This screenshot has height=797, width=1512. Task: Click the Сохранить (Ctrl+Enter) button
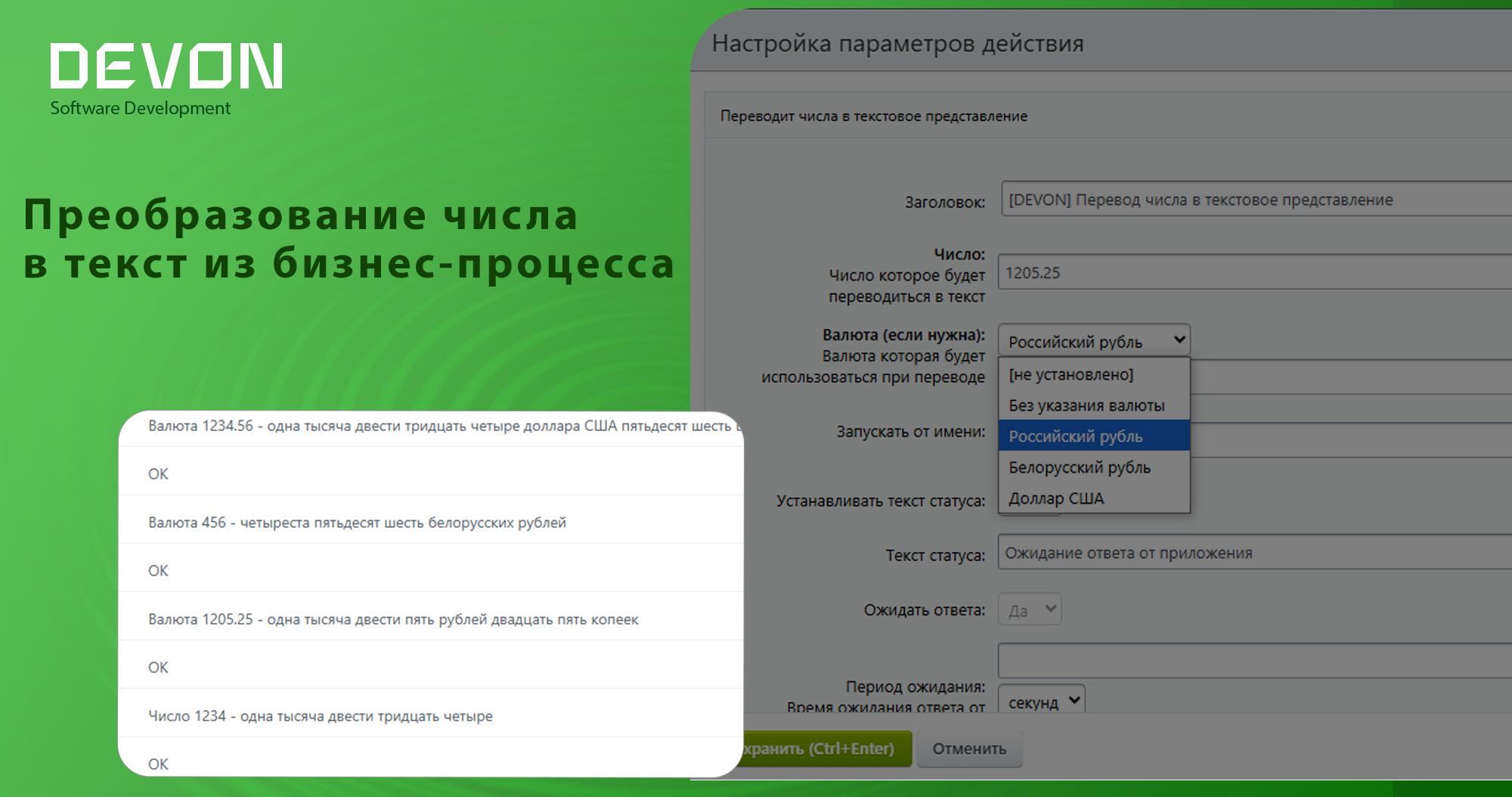pos(828,749)
